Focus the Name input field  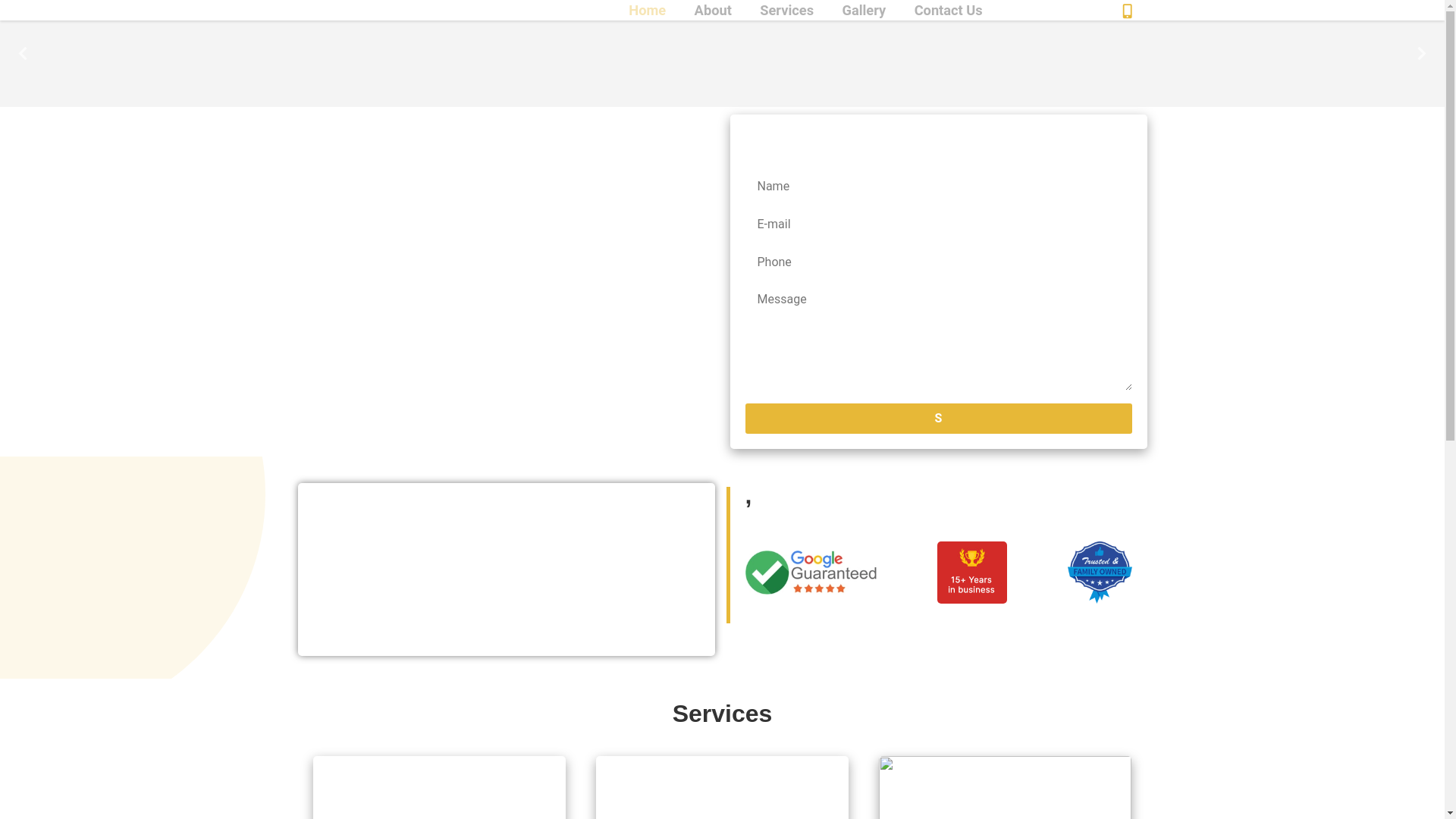[x=938, y=187]
